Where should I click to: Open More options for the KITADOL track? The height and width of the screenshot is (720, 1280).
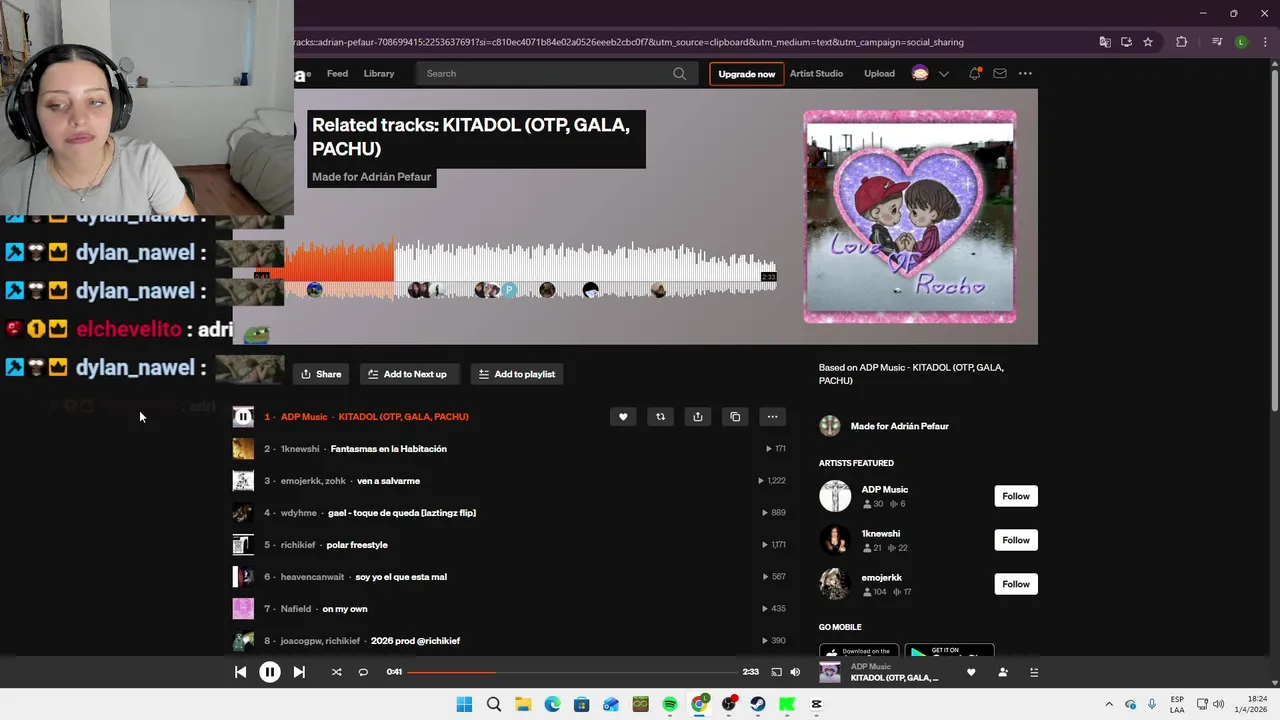(x=772, y=417)
